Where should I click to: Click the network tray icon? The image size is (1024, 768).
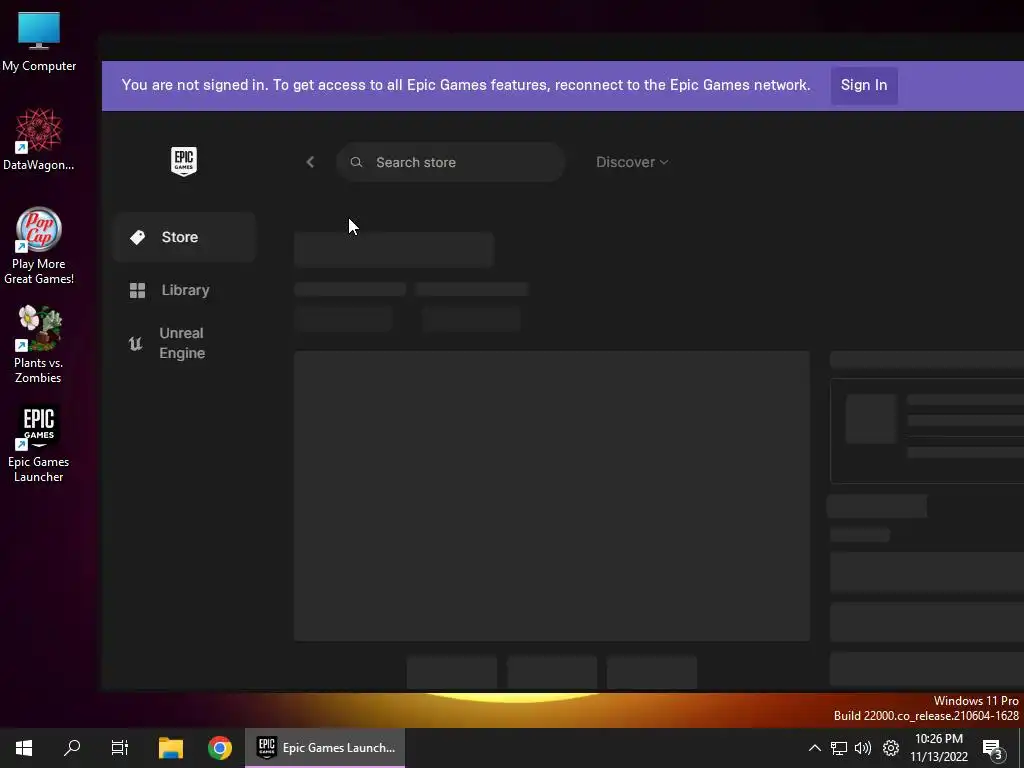pos(839,748)
